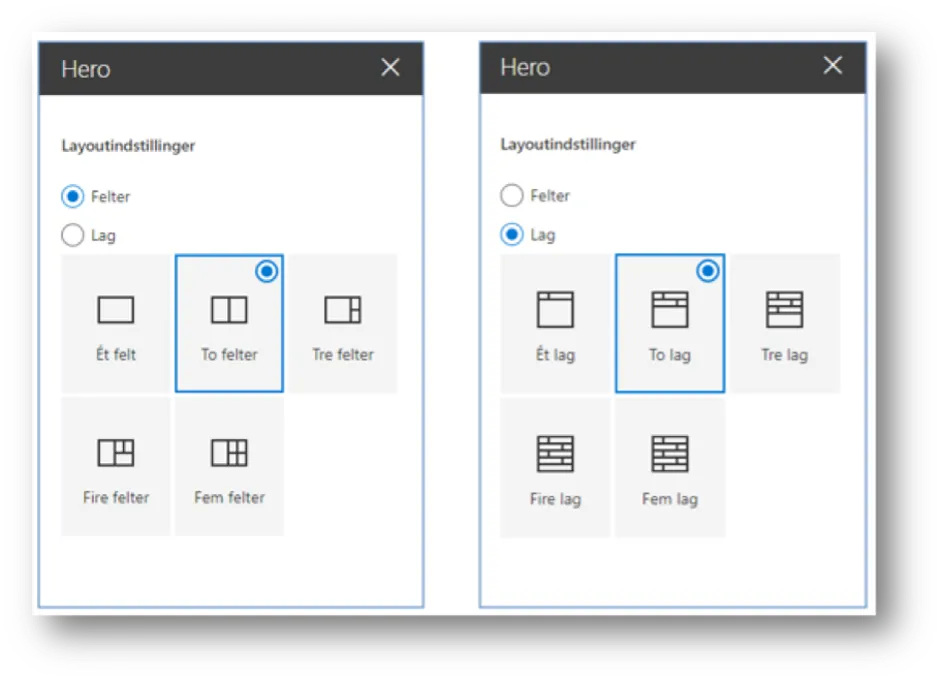Select the Felter radio button in the left Hero panel

(x=73, y=197)
